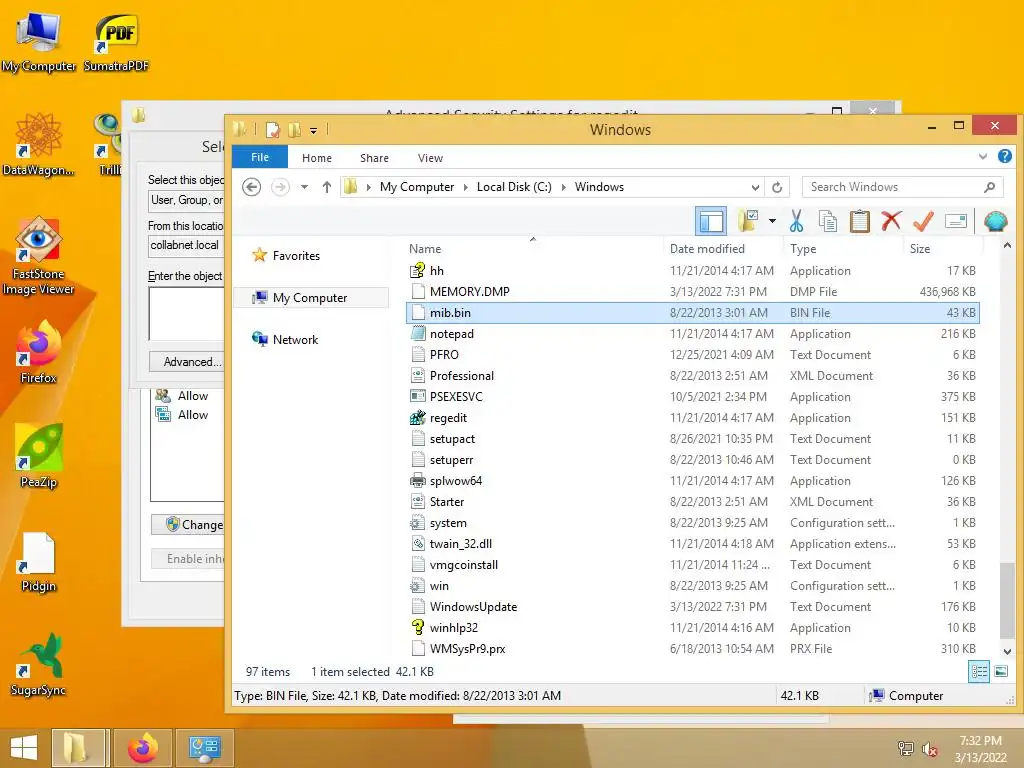Click the object name box in Select dialog
Image resolution: width=1024 pixels, height=768 pixels.
point(187,313)
